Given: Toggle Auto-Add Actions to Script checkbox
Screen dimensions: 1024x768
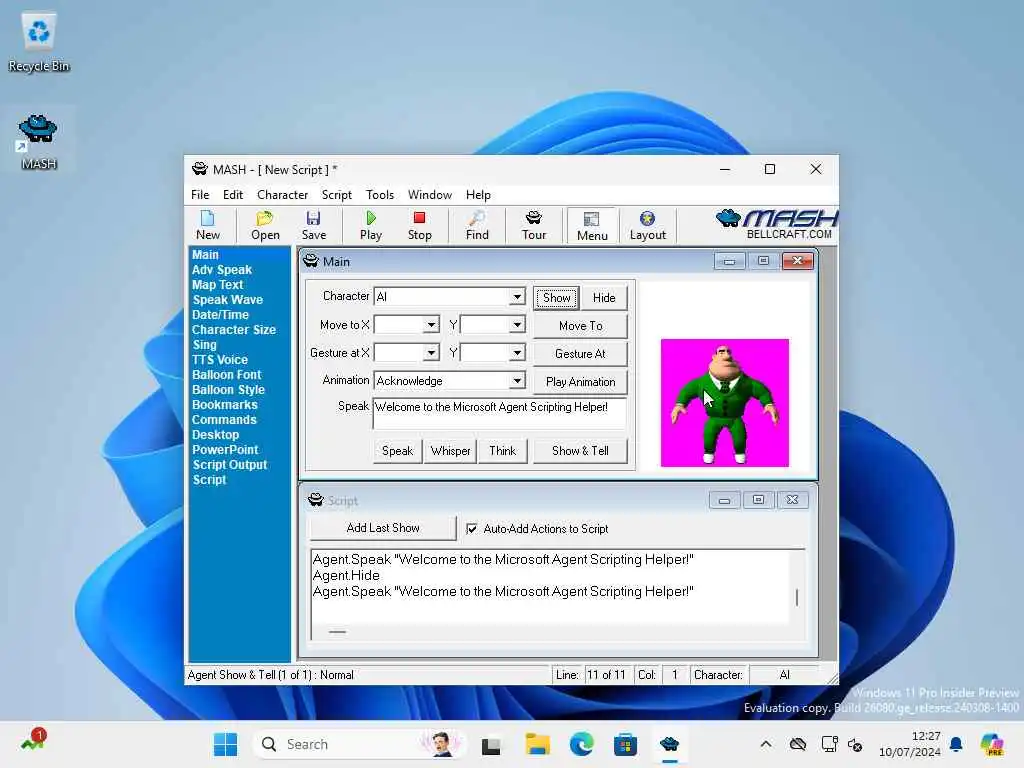Looking at the screenshot, I should click(472, 528).
